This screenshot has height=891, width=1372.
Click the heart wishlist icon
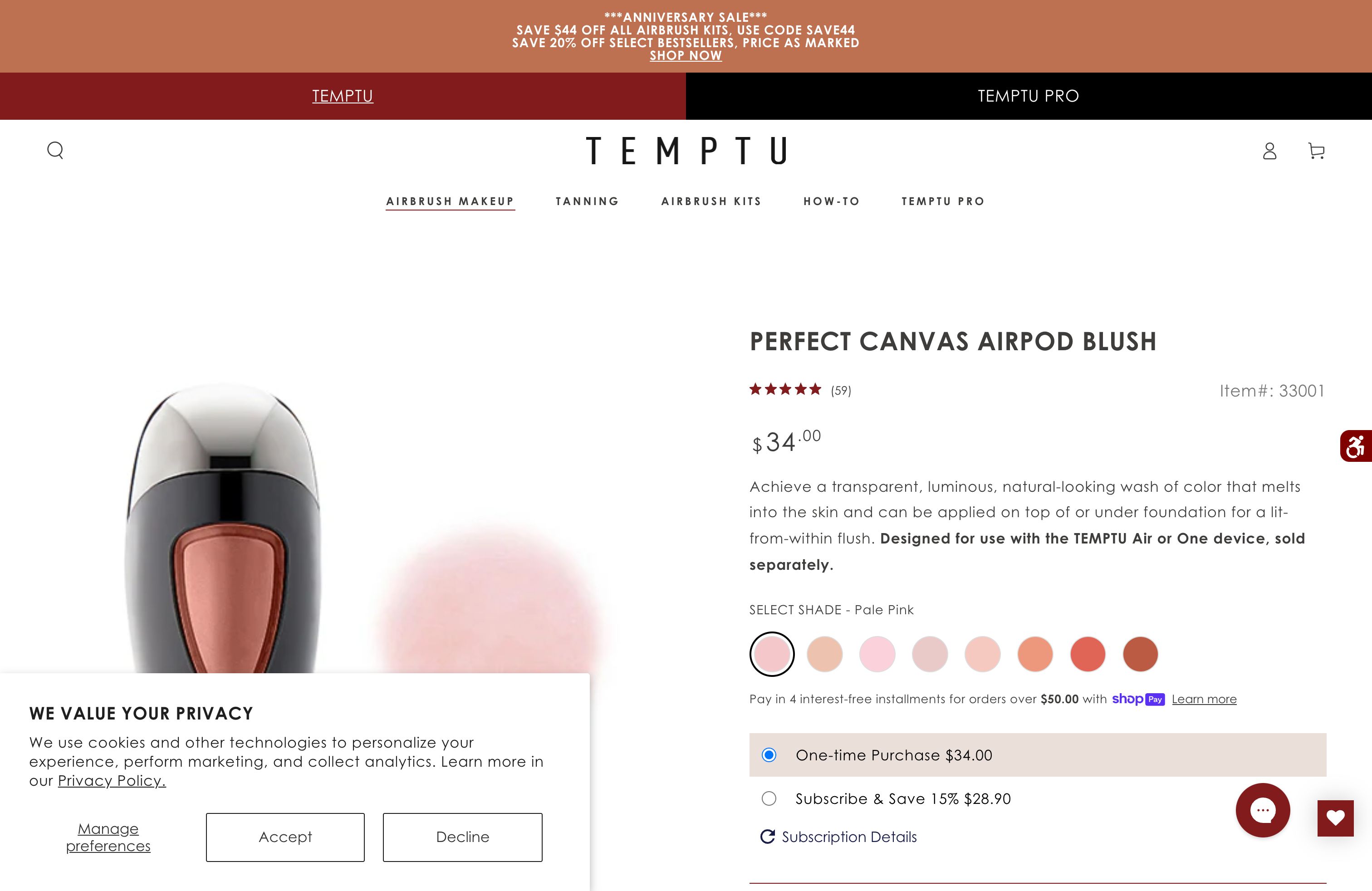pos(1336,818)
